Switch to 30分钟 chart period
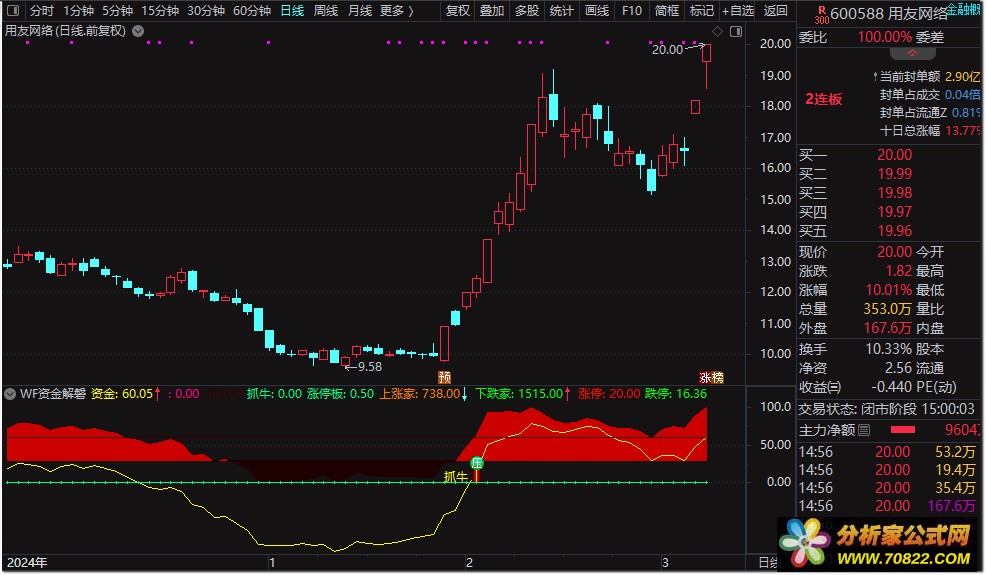The height and width of the screenshot is (575, 987). click(x=206, y=11)
